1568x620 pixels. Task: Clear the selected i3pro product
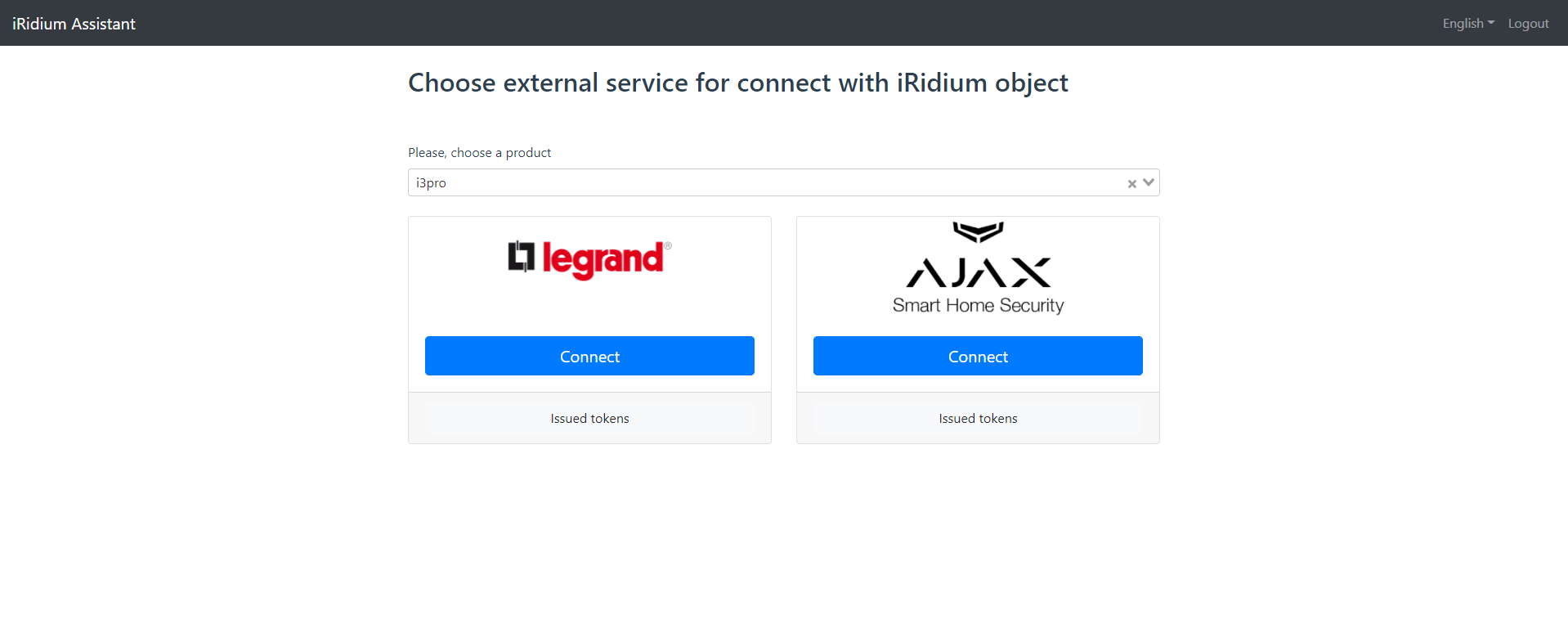1131,184
